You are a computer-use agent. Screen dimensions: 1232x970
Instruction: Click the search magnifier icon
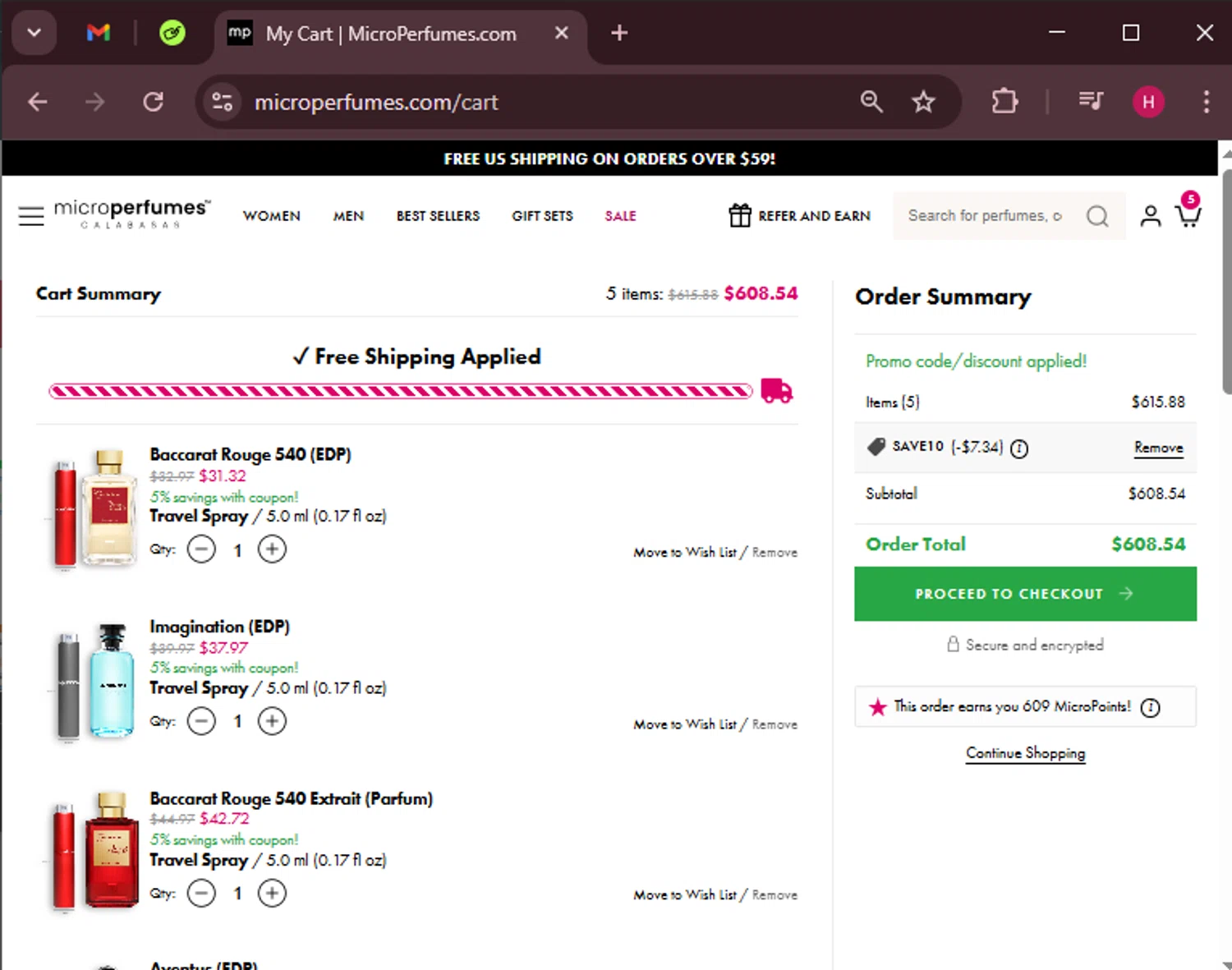click(1097, 216)
